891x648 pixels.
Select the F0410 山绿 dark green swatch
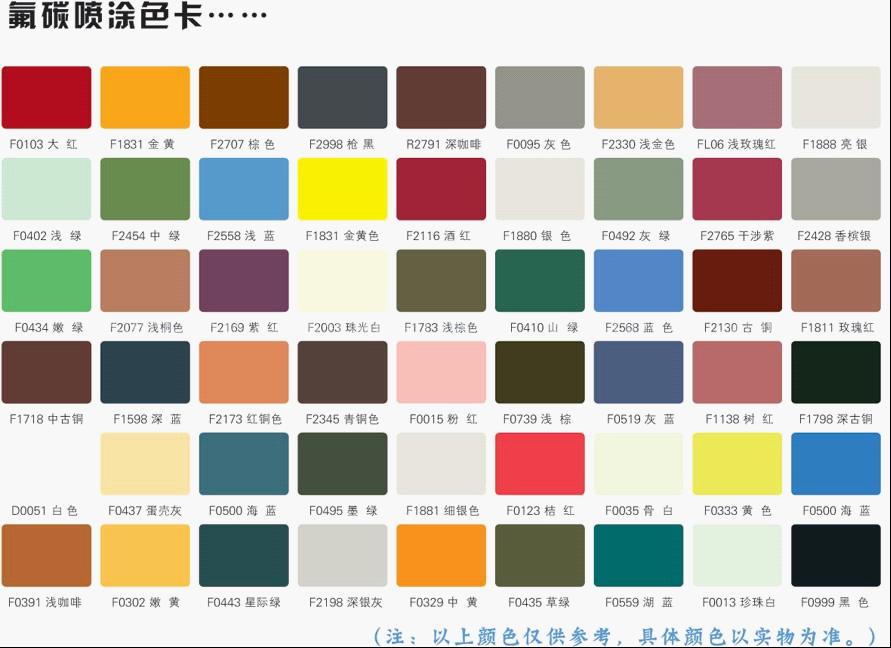click(x=540, y=280)
